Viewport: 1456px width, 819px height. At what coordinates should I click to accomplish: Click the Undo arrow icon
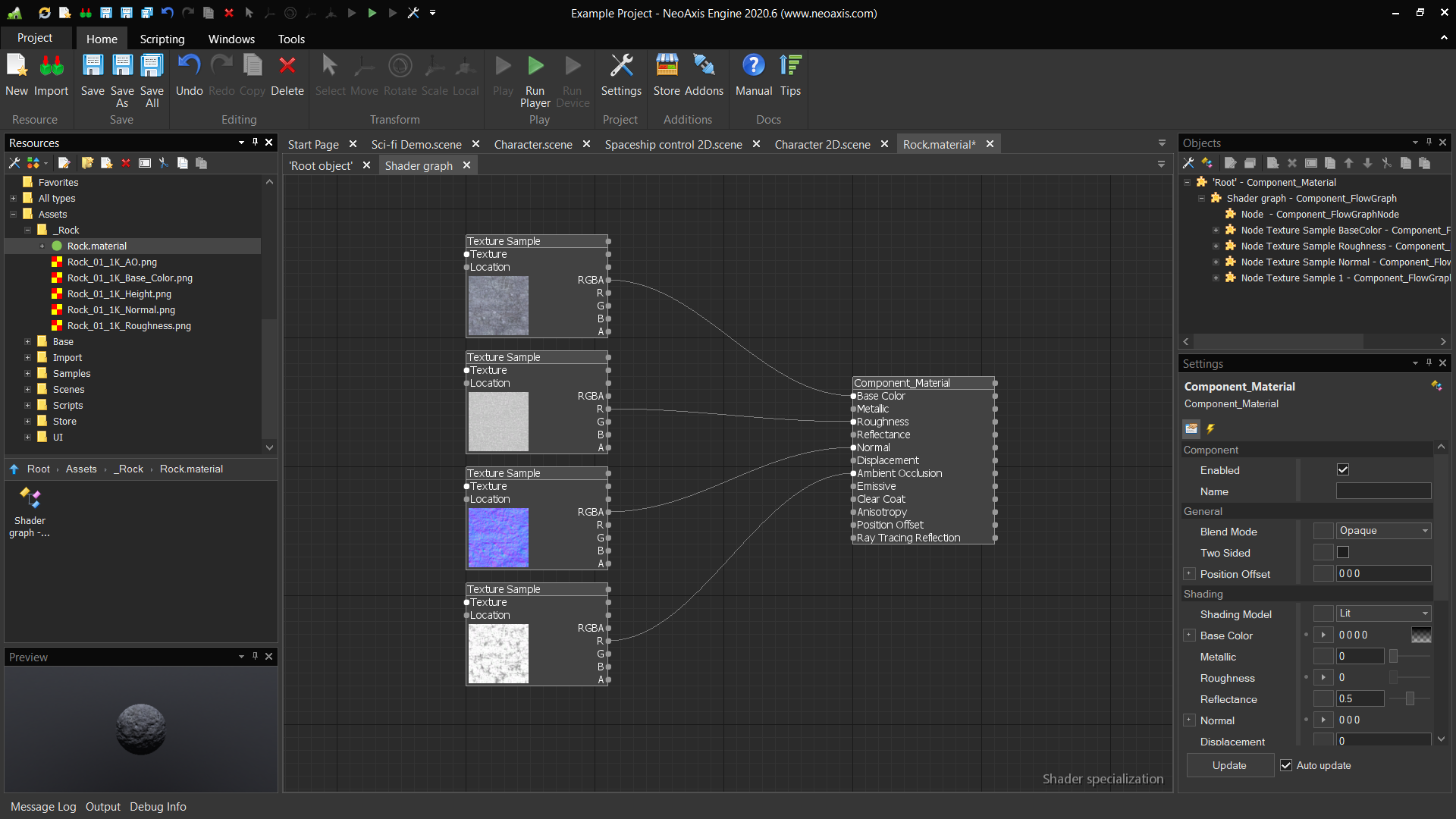(x=189, y=66)
